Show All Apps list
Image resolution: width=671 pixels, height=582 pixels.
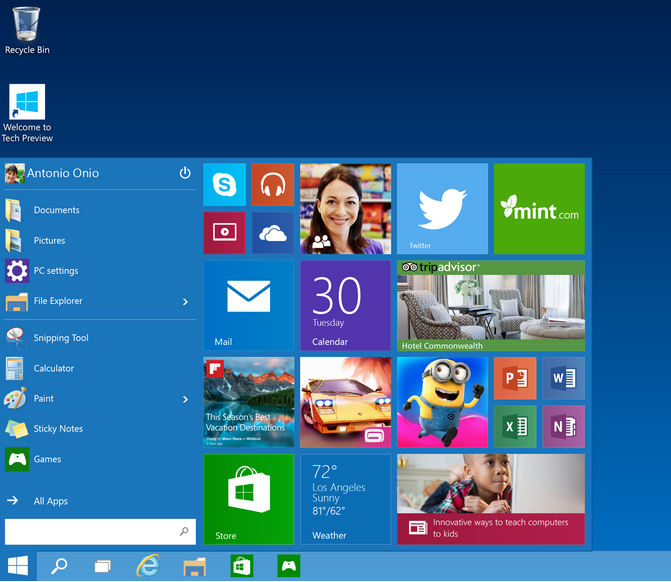pos(50,501)
